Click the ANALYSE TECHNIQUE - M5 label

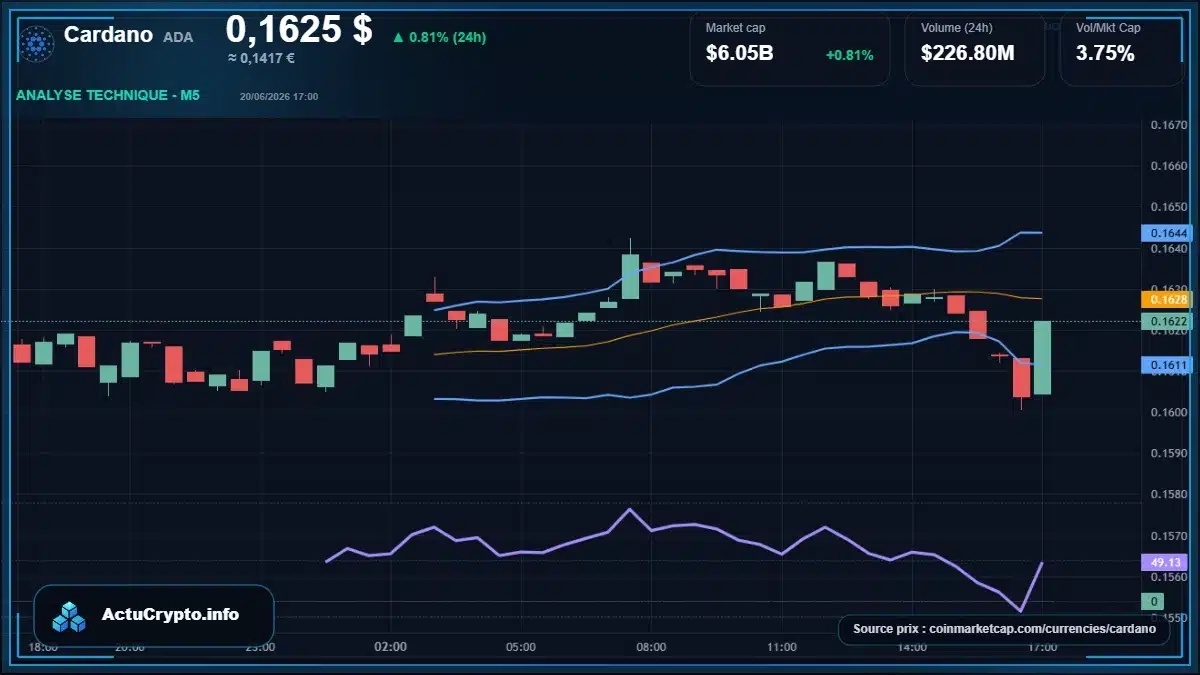click(108, 95)
